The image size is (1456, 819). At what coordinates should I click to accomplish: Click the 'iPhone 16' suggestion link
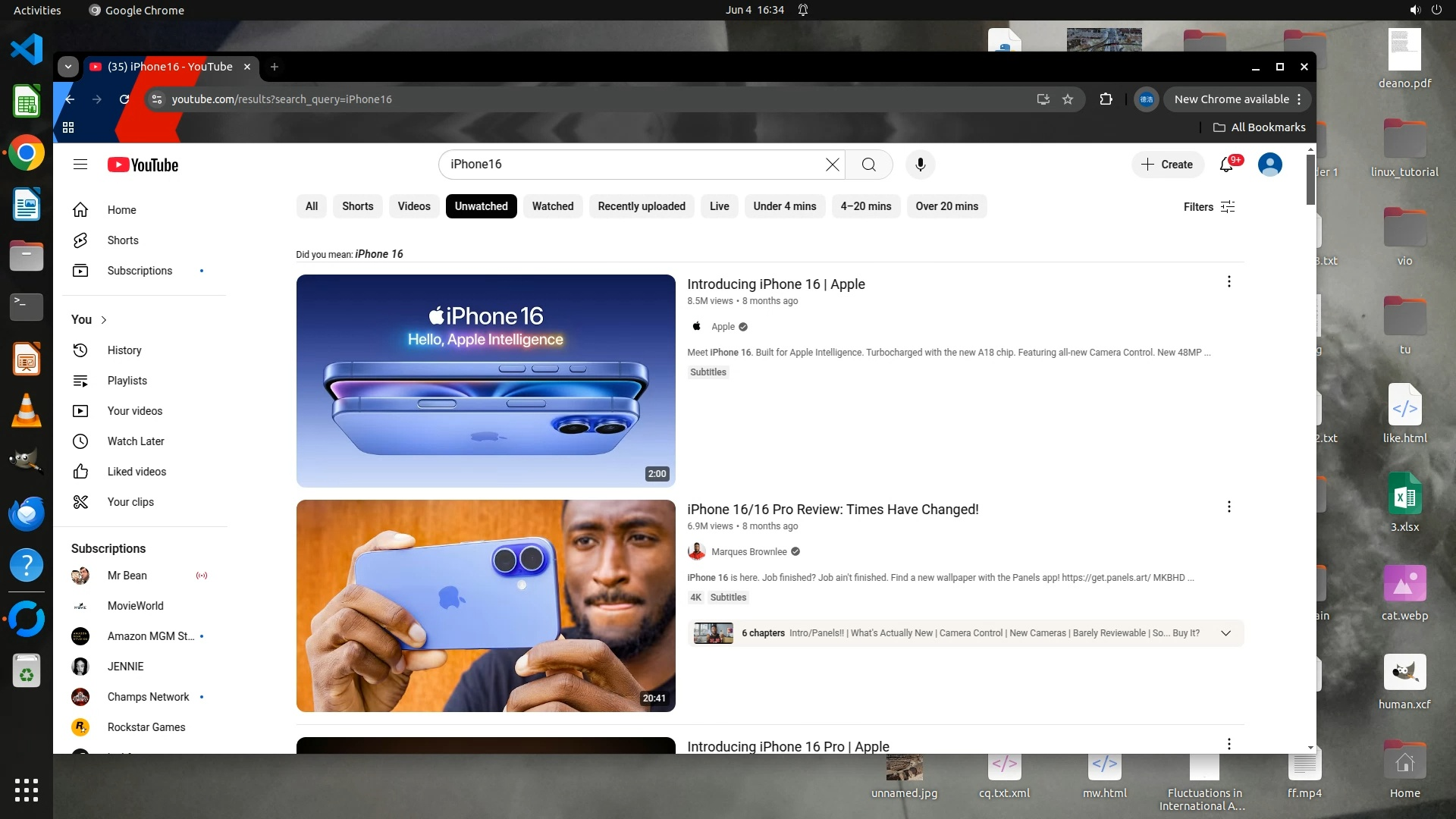[378, 254]
